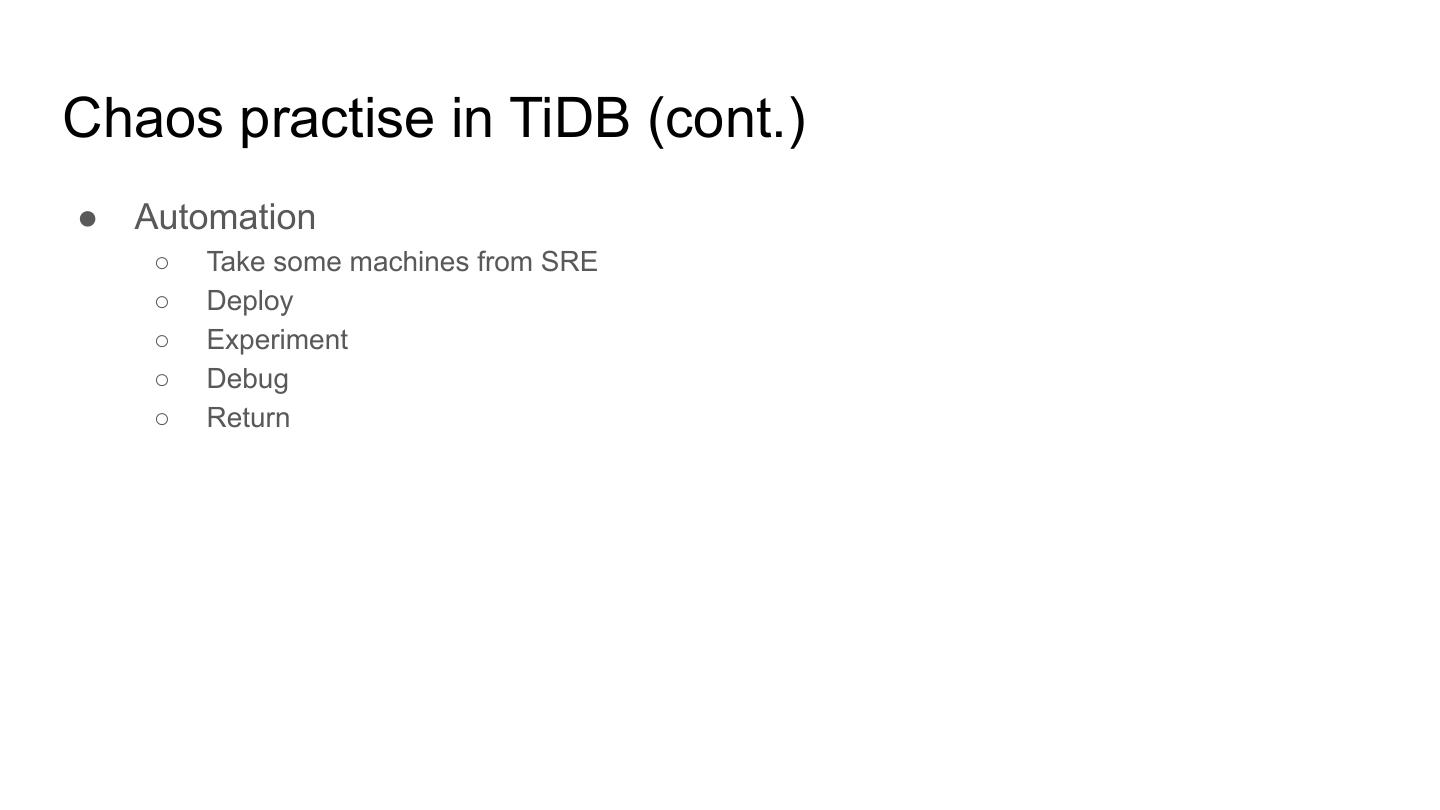
Task: Click the 'Take some machines from SRE' line
Action: point(401,262)
